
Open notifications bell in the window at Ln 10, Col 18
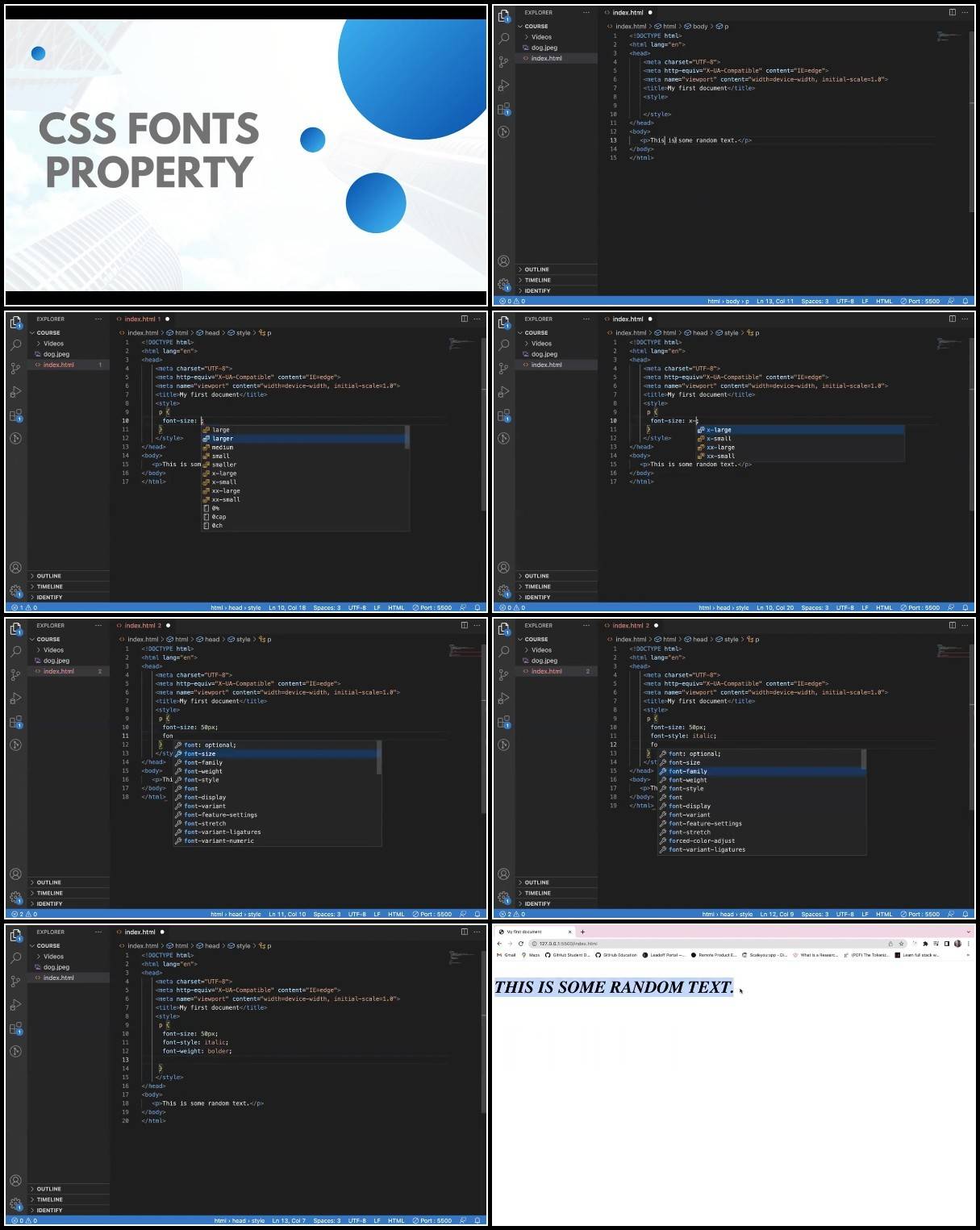tap(477, 607)
